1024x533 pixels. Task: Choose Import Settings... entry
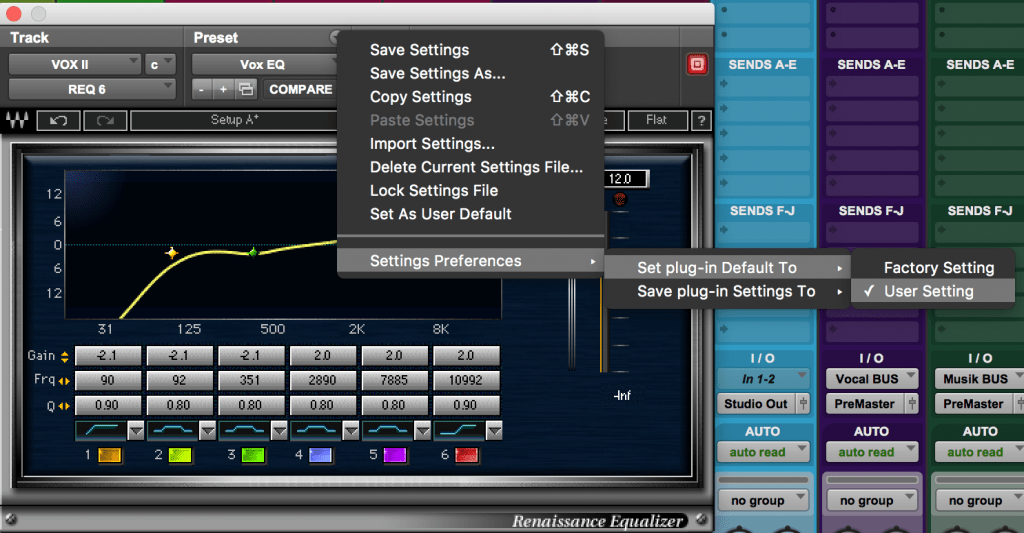[470, 144]
